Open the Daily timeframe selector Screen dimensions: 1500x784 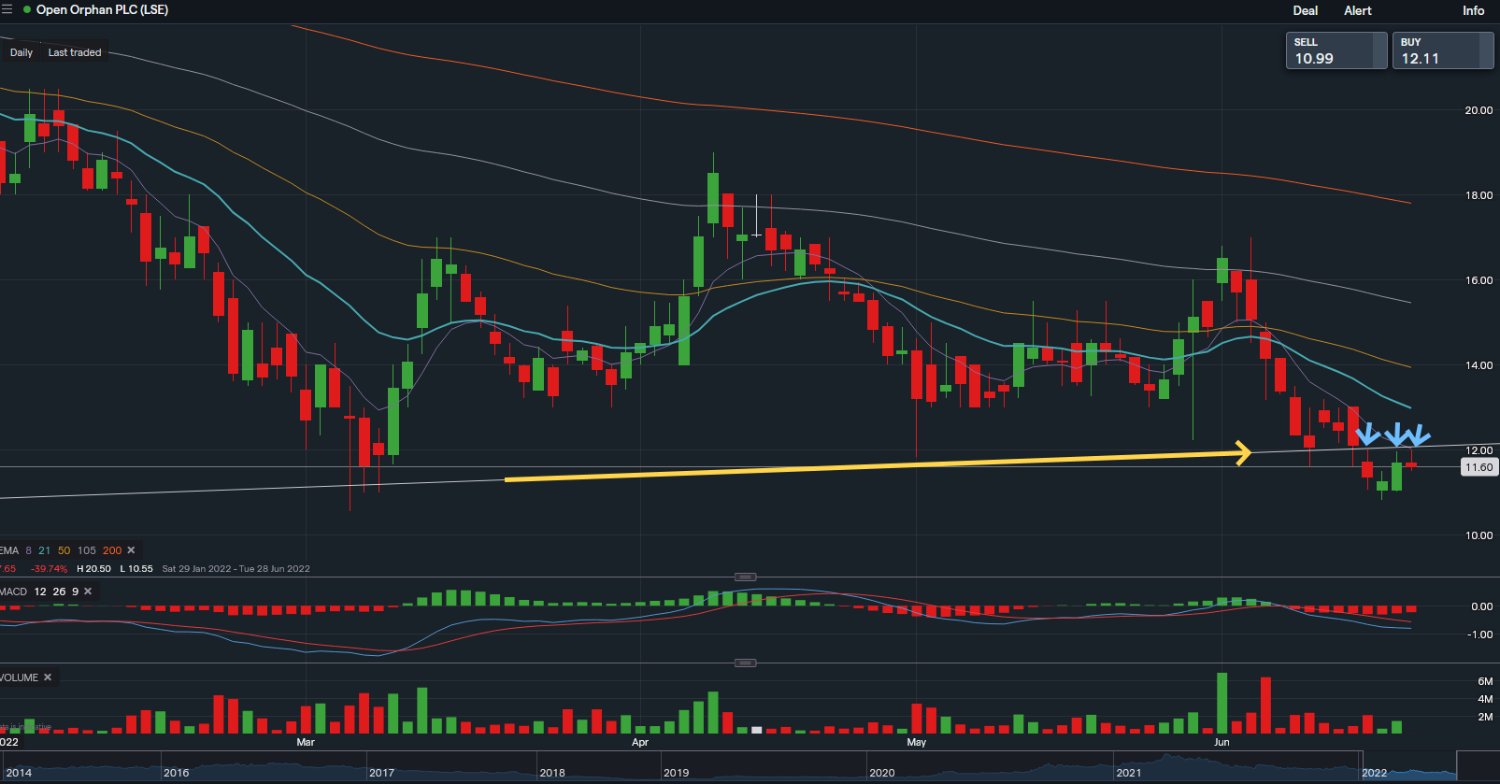click(x=21, y=52)
